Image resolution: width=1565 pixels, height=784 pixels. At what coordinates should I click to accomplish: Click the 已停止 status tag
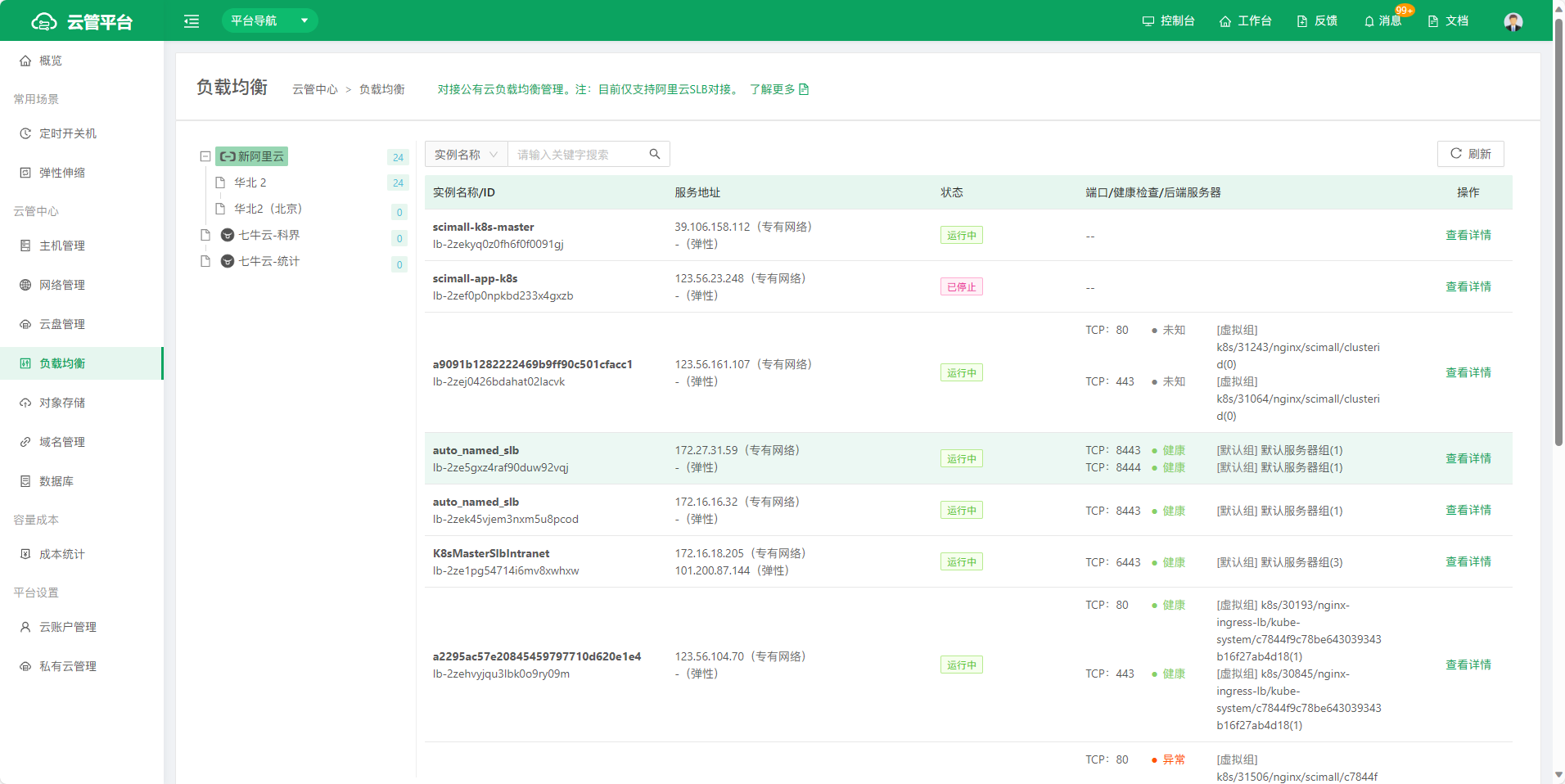[x=961, y=286]
